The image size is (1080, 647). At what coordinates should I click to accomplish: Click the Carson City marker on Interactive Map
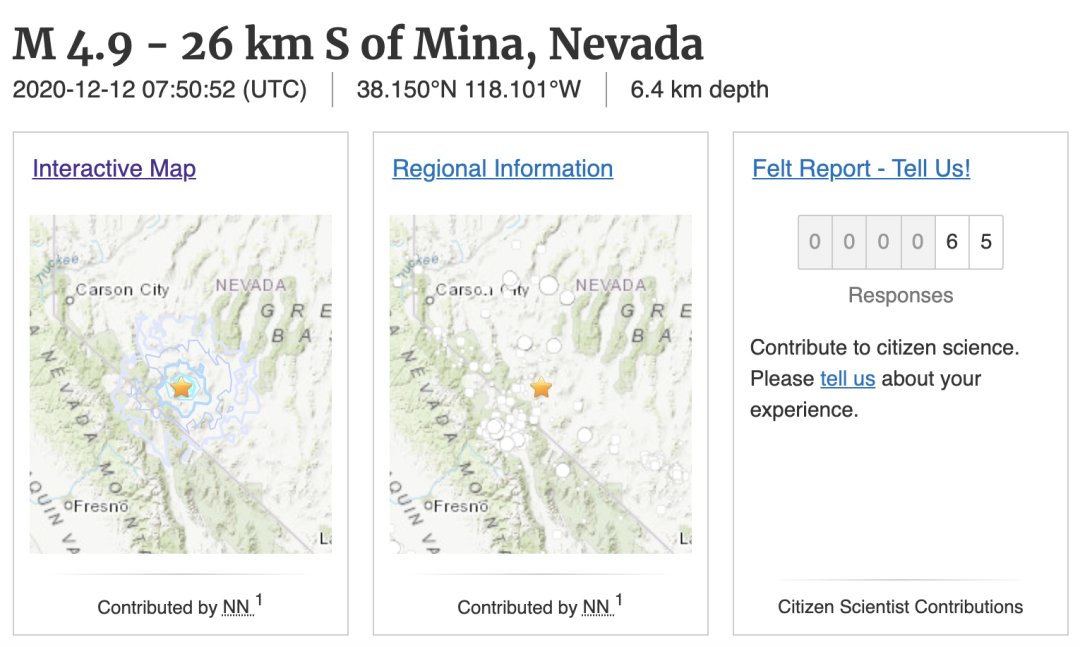69,297
